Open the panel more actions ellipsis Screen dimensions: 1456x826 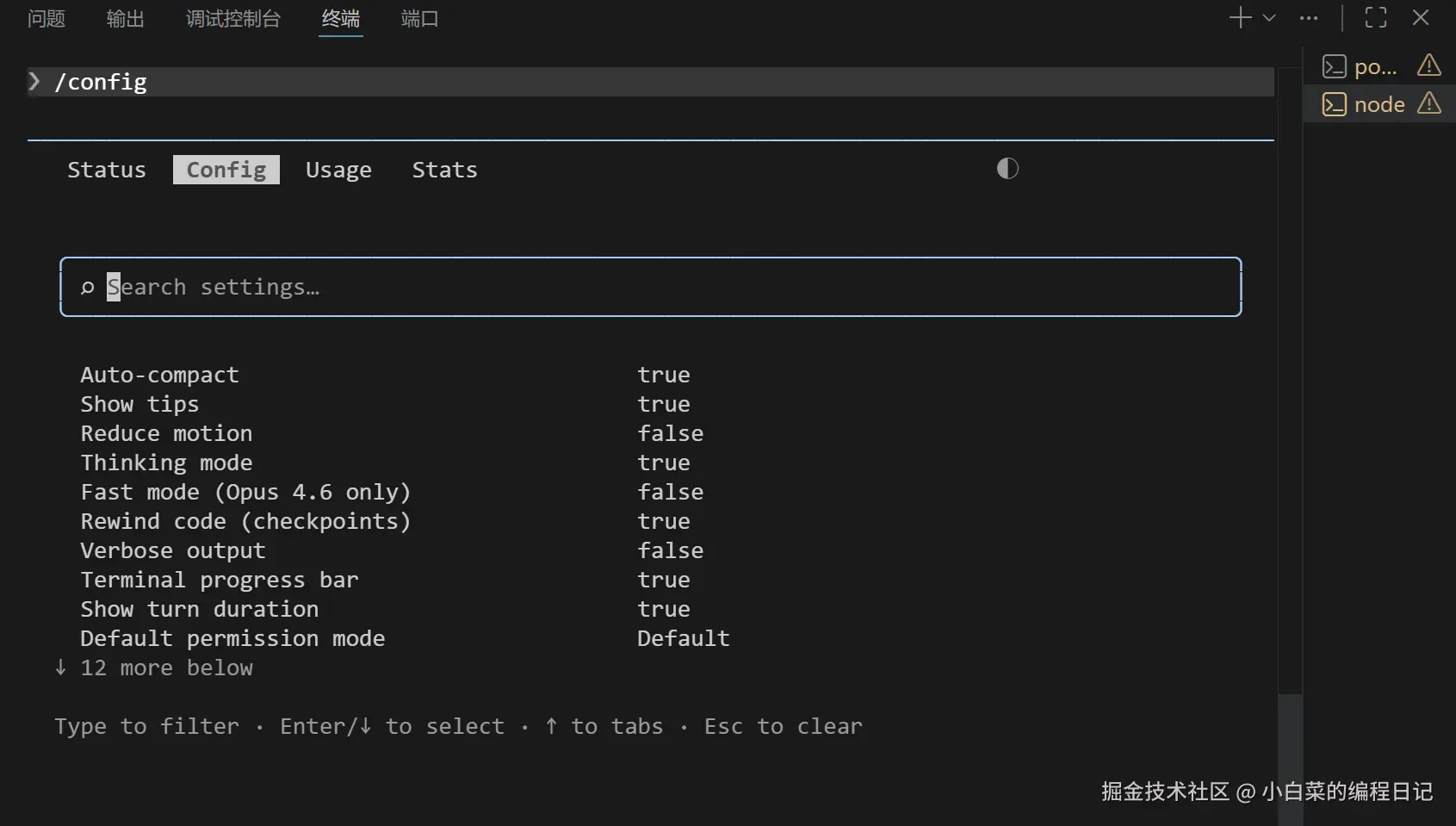(1309, 18)
